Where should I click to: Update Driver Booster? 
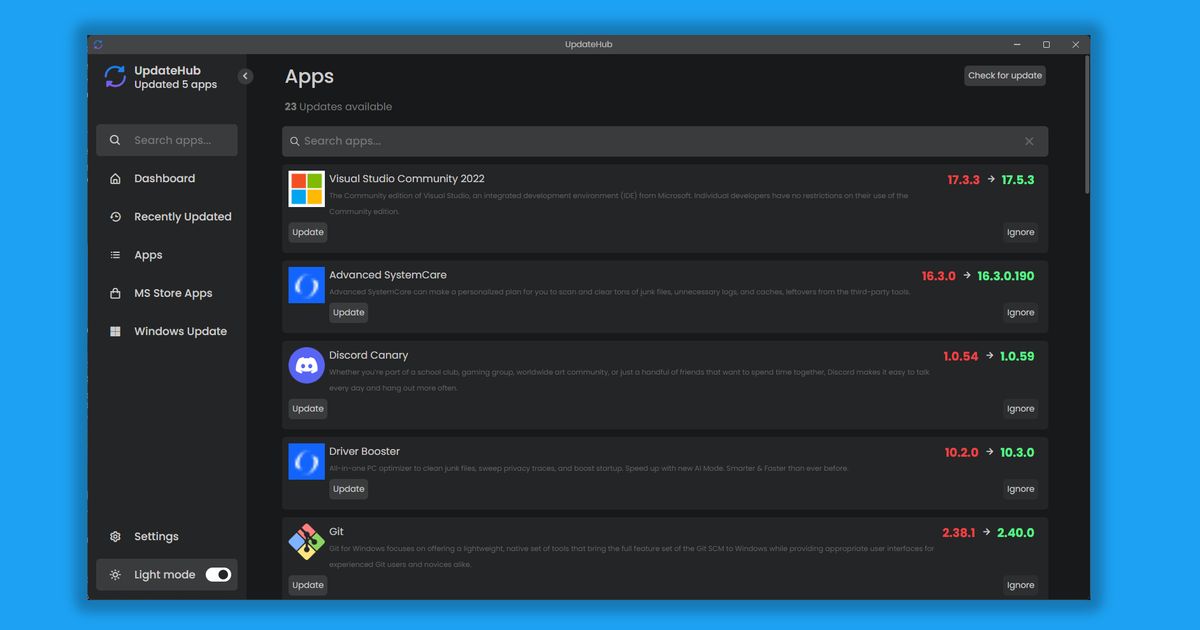tap(348, 489)
